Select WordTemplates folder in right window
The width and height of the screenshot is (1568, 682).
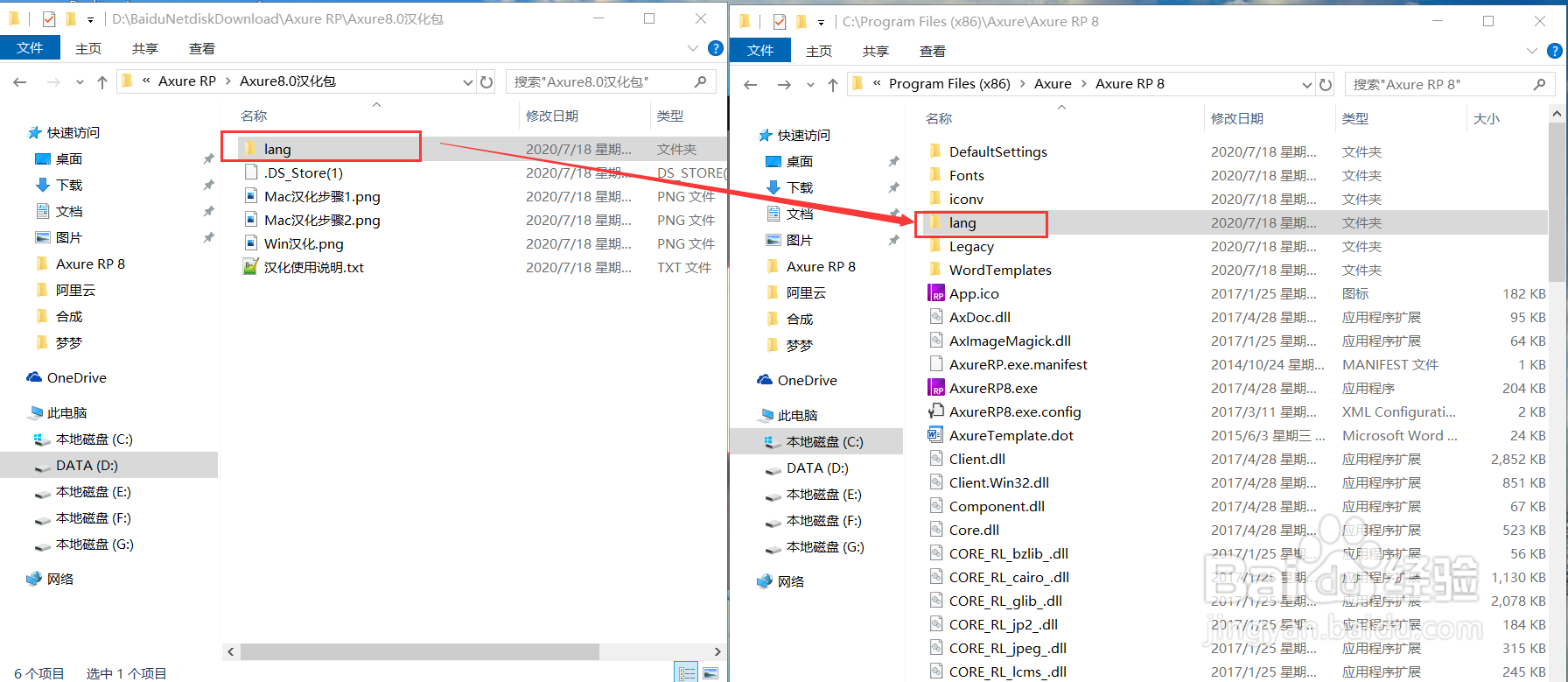point(1000,270)
